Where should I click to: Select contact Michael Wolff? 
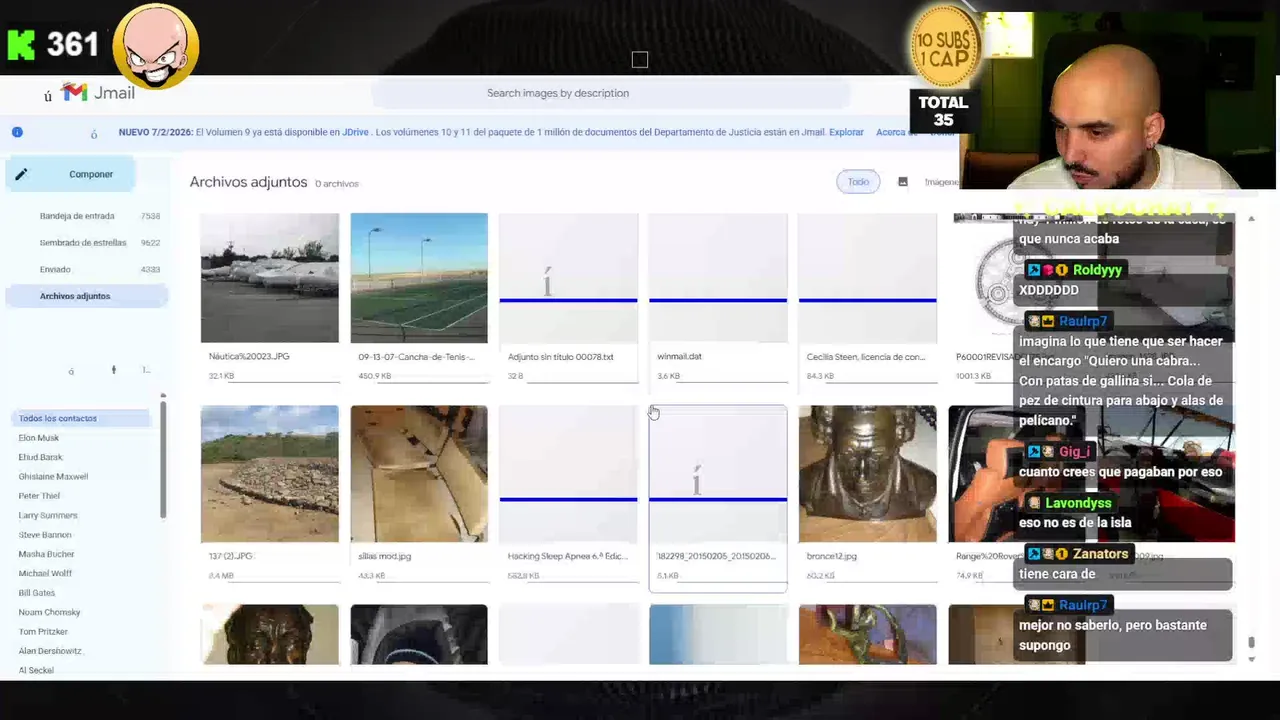coord(46,574)
